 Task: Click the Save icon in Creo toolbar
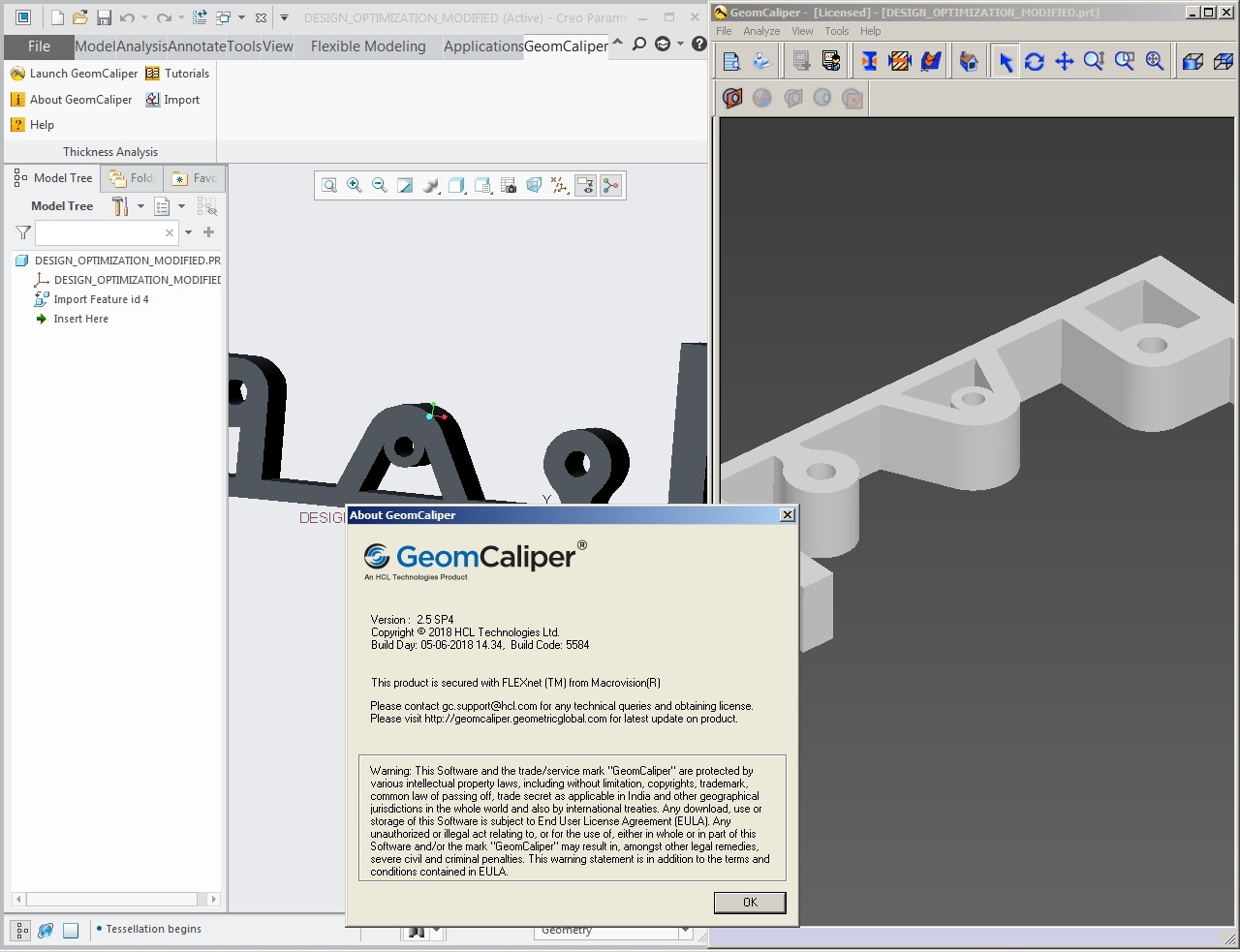point(104,17)
